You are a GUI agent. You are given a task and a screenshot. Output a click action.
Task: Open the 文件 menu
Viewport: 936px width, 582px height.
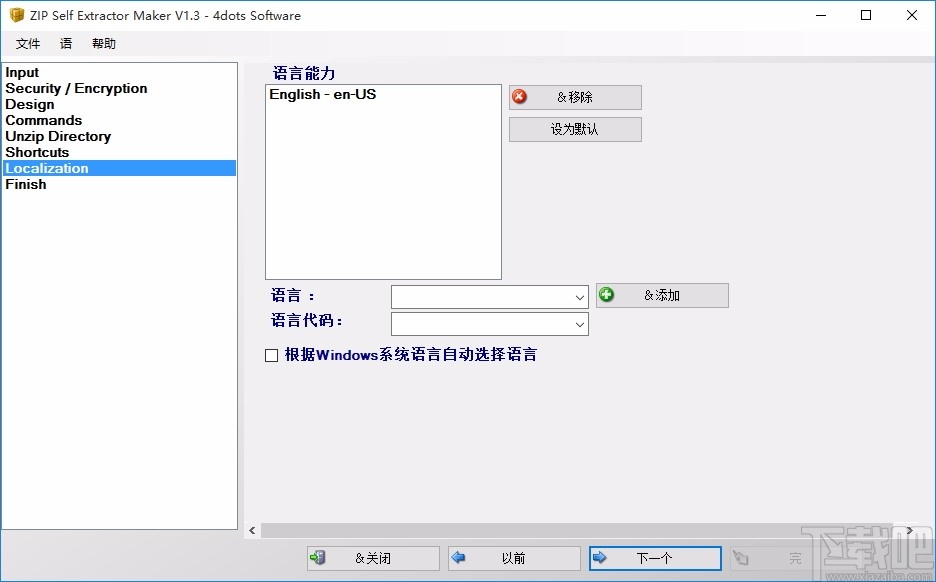(28, 43)
